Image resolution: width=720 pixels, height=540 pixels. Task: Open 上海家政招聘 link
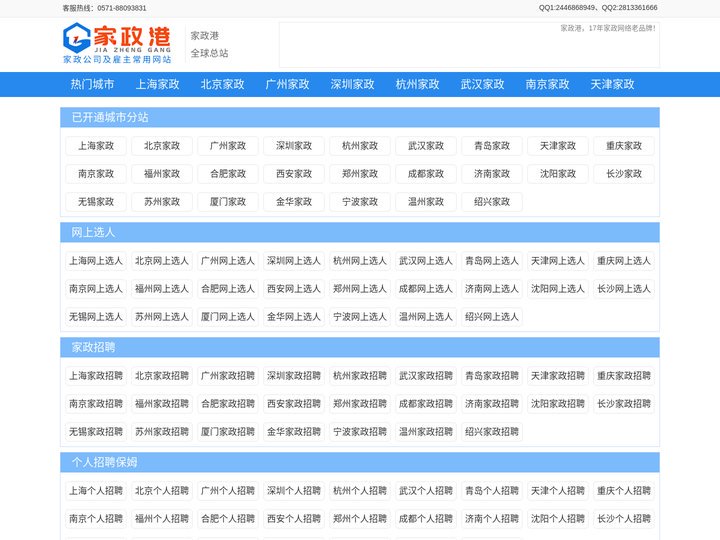96,376
